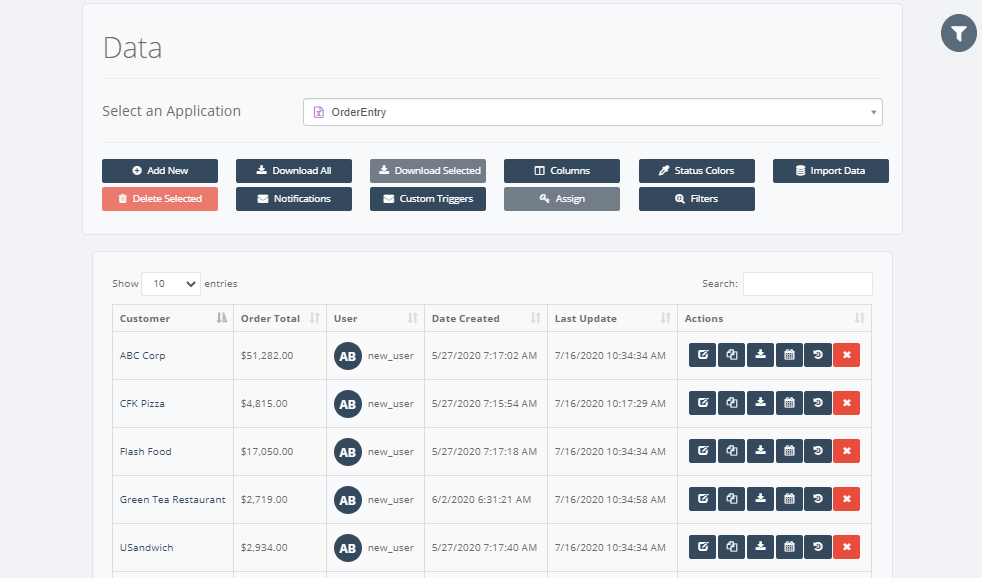Sort table by User column

pyautogui.click(x=376, y=318)
